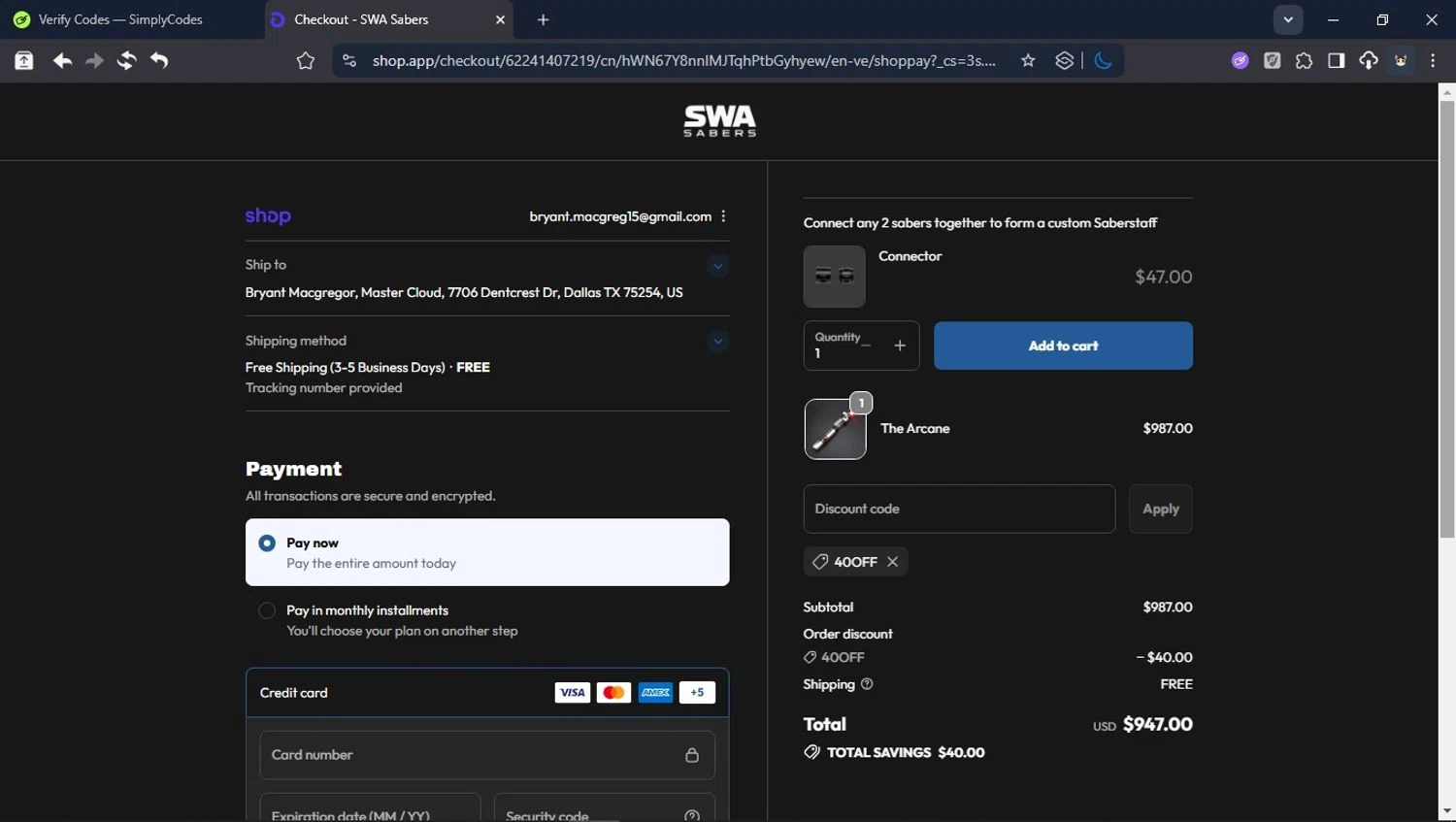Click the Credit card payment header
This screenshot has height=822, width=1456.
pyautogui.click(x=487, y=693)
